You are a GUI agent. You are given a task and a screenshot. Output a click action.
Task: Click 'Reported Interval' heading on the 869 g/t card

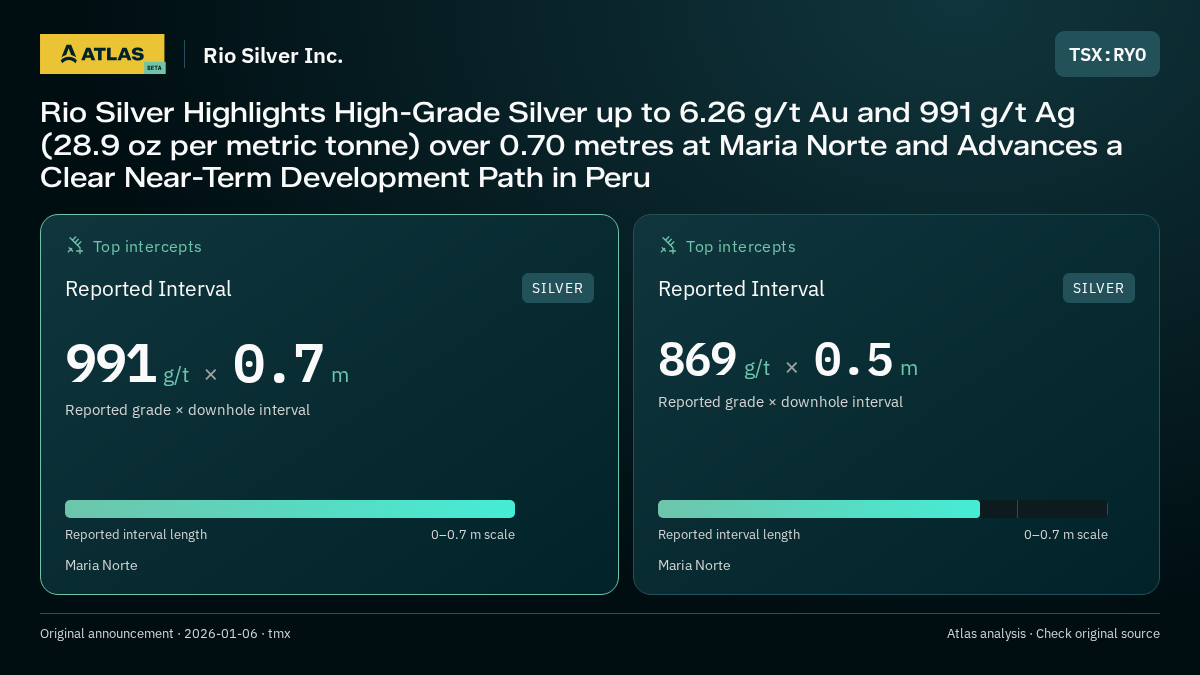pyautogui.click(x=741, y=289)
